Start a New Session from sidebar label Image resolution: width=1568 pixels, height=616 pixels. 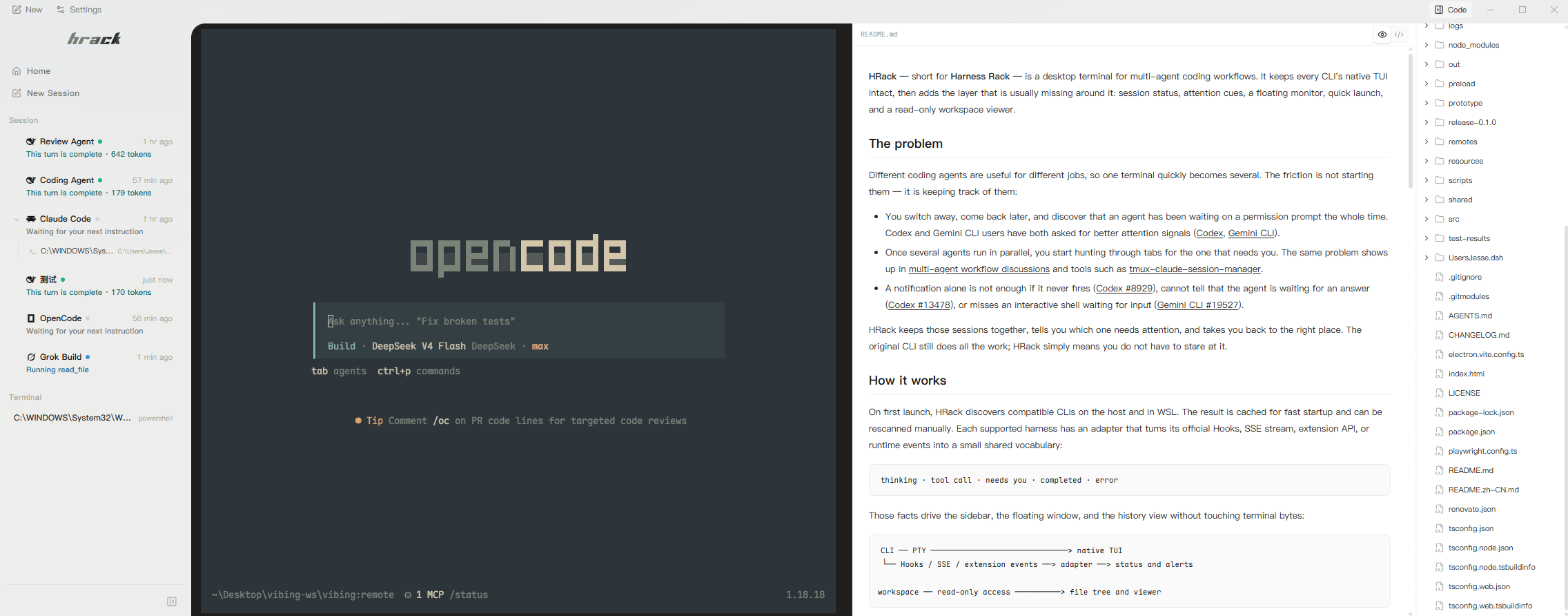click(x=53, y=93)
